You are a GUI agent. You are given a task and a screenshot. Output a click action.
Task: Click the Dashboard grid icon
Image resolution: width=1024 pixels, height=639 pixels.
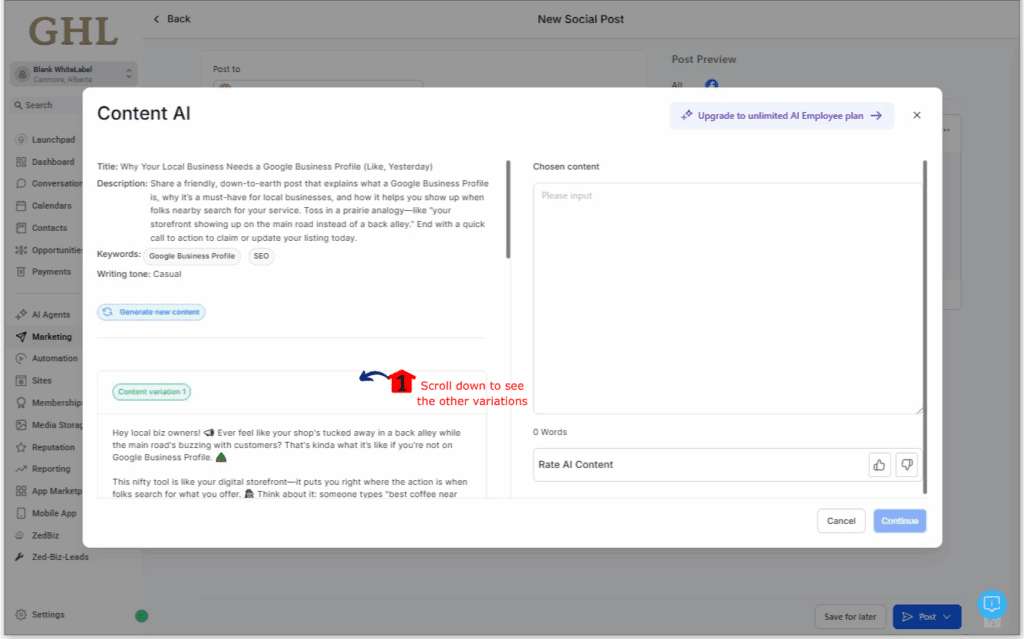[x=21, y=162]
